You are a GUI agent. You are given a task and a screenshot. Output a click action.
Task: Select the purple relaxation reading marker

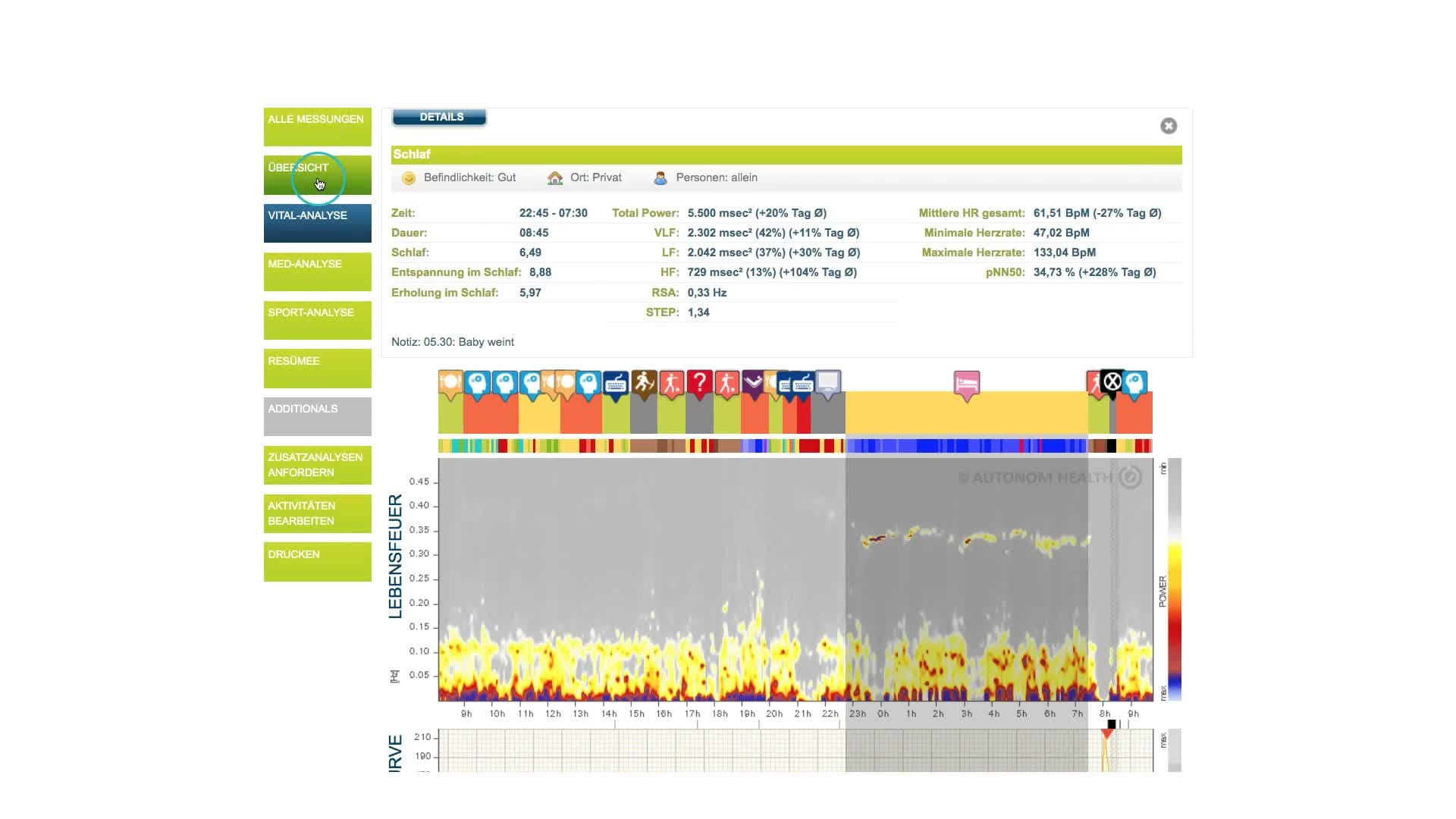point(753,382)
